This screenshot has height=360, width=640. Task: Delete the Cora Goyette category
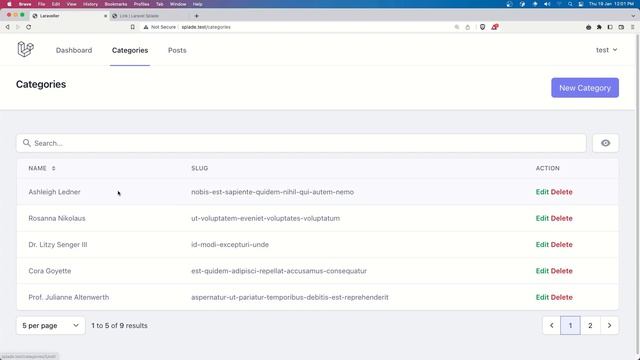[562, 271]
